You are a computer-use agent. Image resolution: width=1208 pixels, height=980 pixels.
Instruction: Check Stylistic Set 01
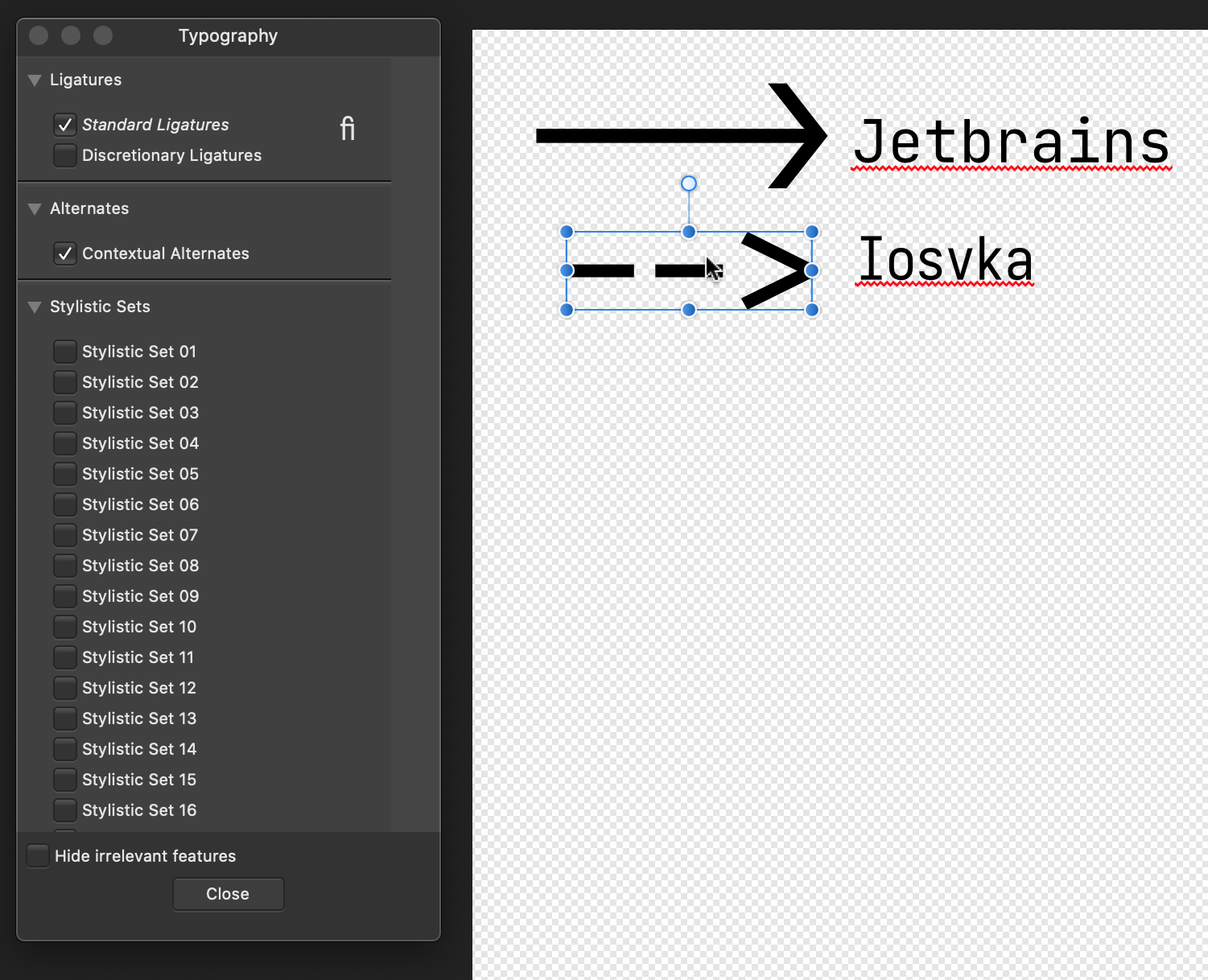click(65, 352)
